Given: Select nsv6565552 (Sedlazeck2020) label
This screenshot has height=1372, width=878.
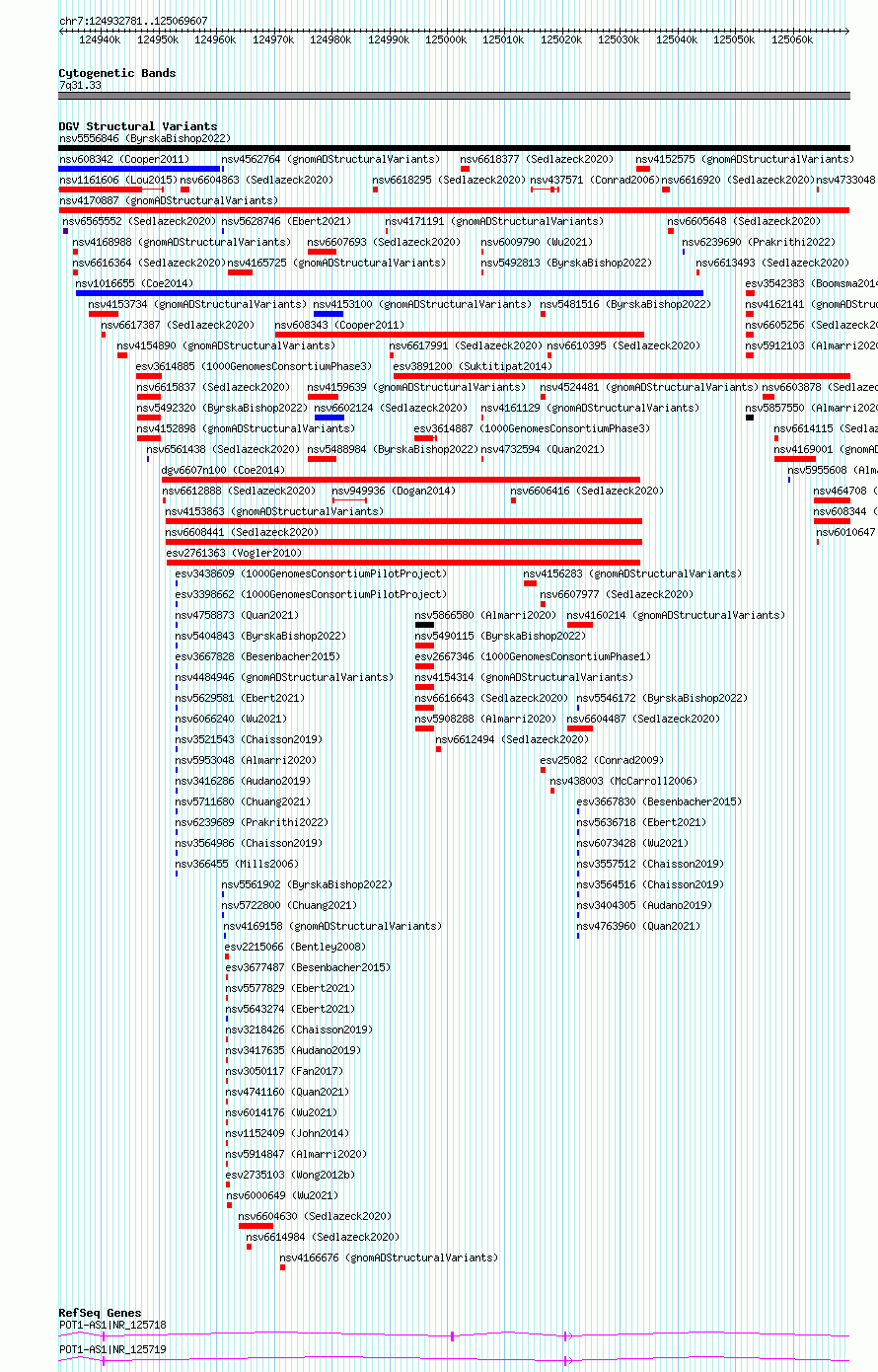Looking at the screenshot, I should pyautogui.click(x=139, y=222).
